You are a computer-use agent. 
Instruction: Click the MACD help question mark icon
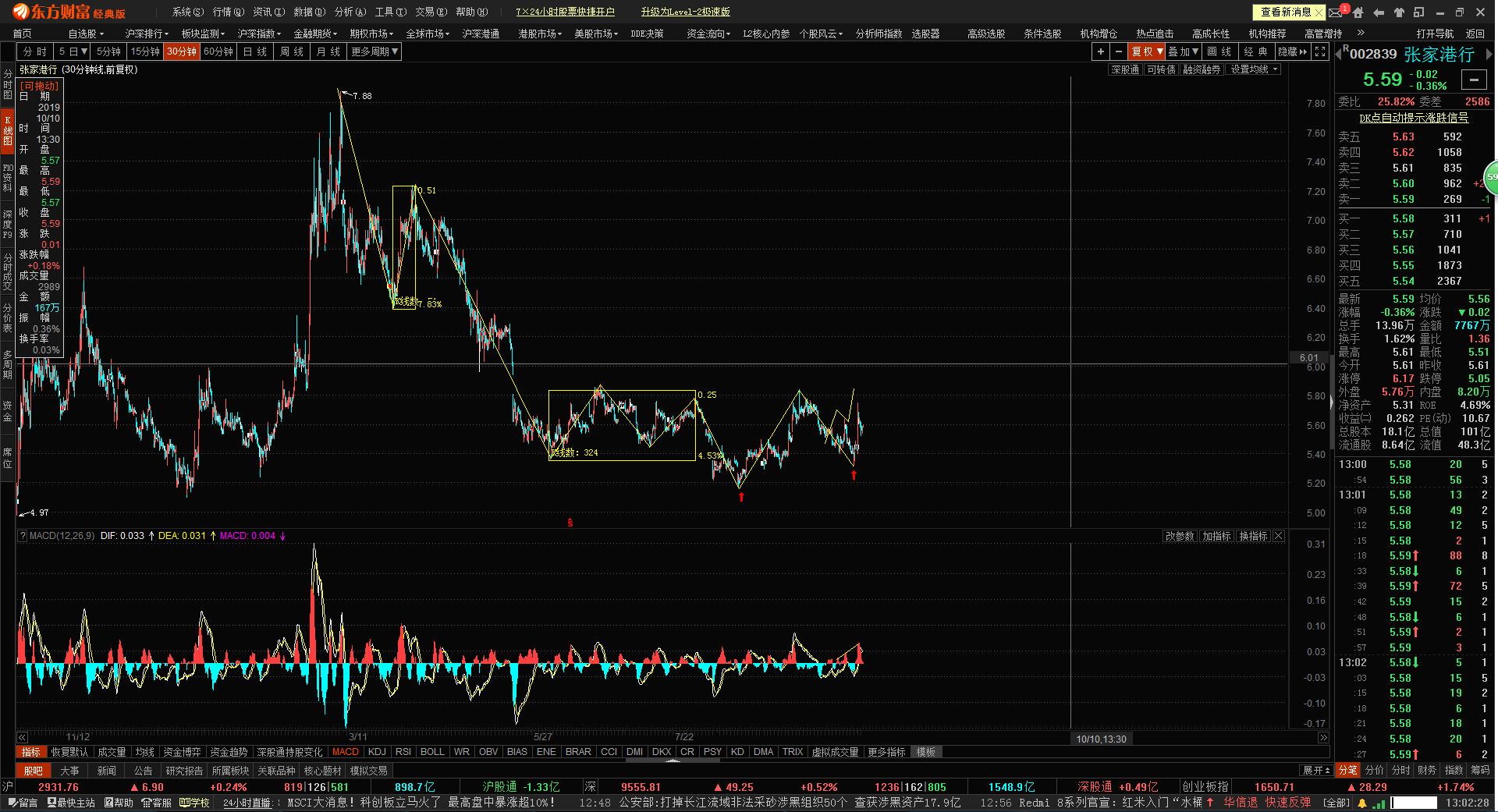(23, 536)
